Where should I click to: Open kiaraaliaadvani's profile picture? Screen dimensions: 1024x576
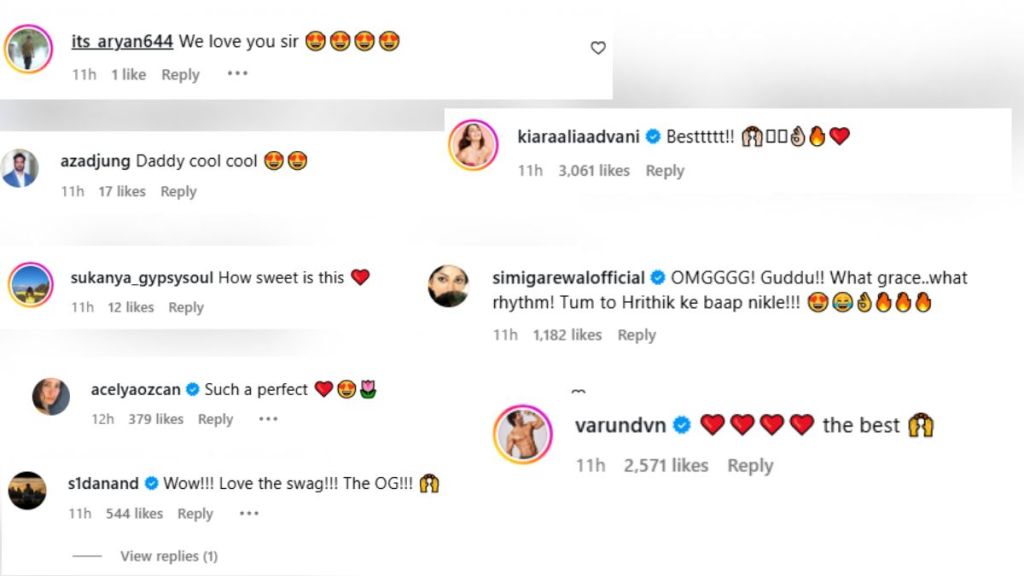(477, 148)
